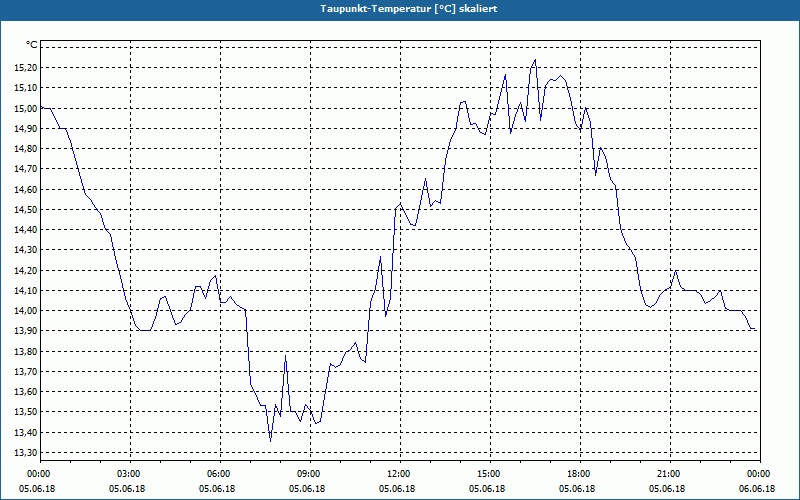
Task: Click the 14,80 y-axis value
Action: click(26, 148)
